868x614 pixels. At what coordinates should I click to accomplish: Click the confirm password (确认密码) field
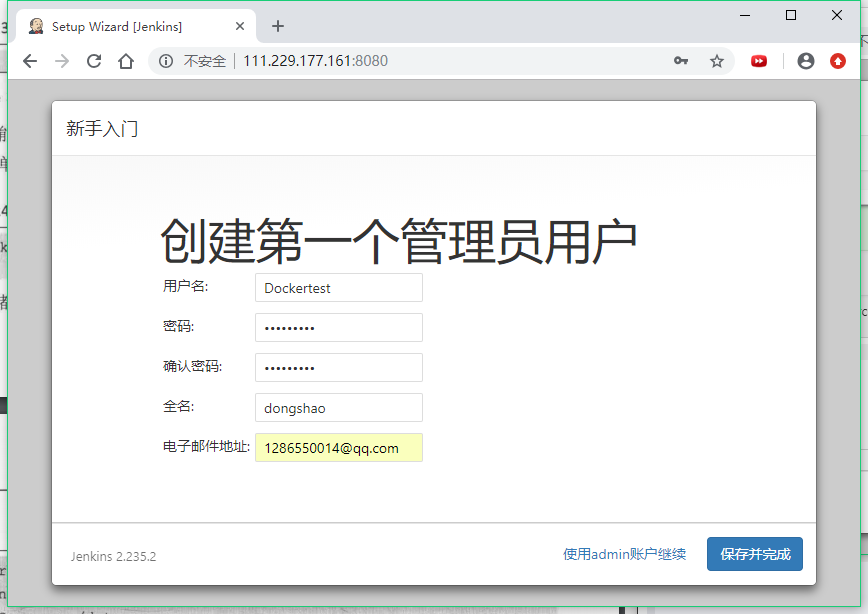point(339,368)
